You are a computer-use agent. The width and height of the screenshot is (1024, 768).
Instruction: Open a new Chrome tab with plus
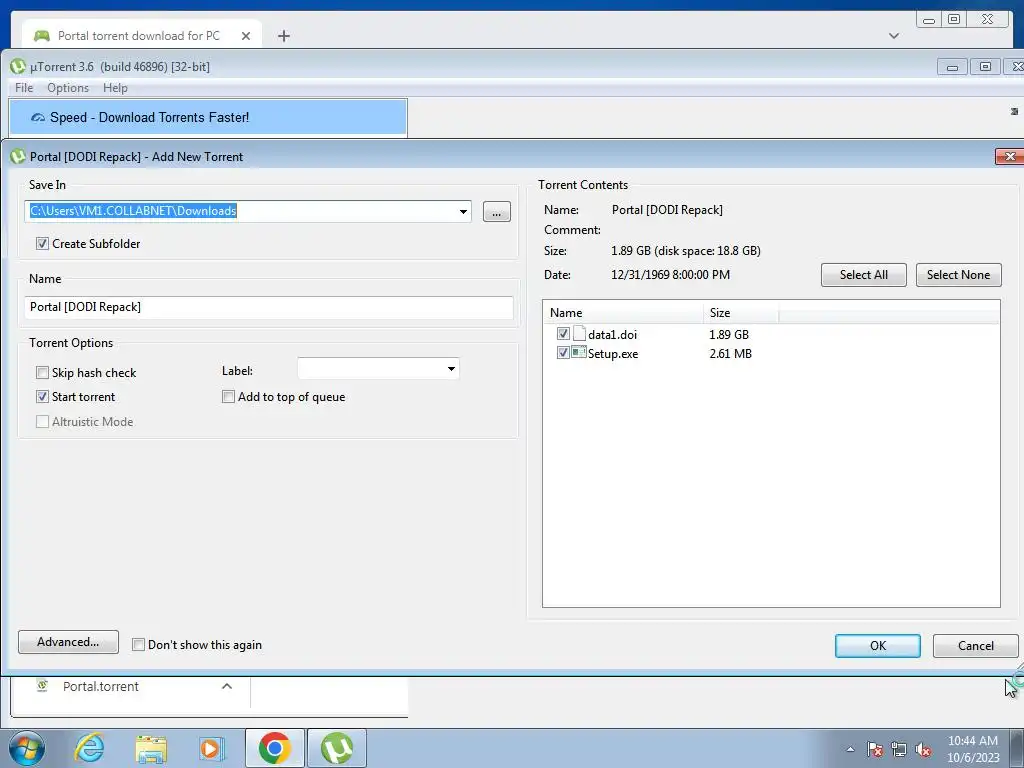click(x=283, y=36)
